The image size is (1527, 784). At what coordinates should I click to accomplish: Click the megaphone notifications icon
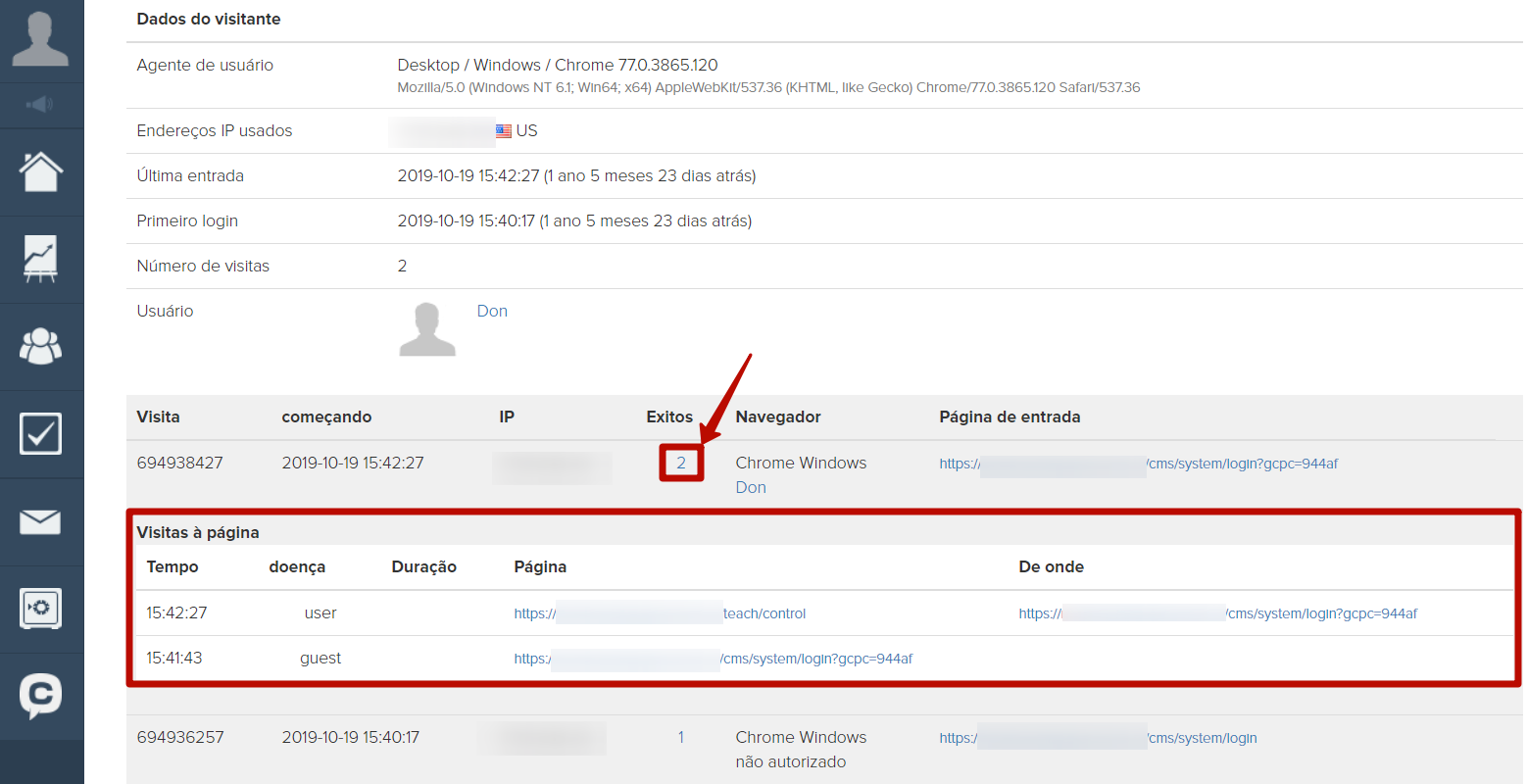click(40, 104)
